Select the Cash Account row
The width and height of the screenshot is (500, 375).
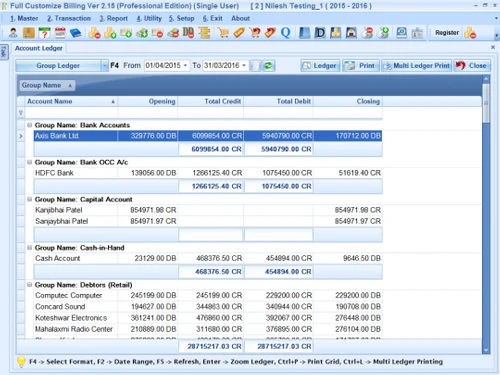tap(208, 258)
